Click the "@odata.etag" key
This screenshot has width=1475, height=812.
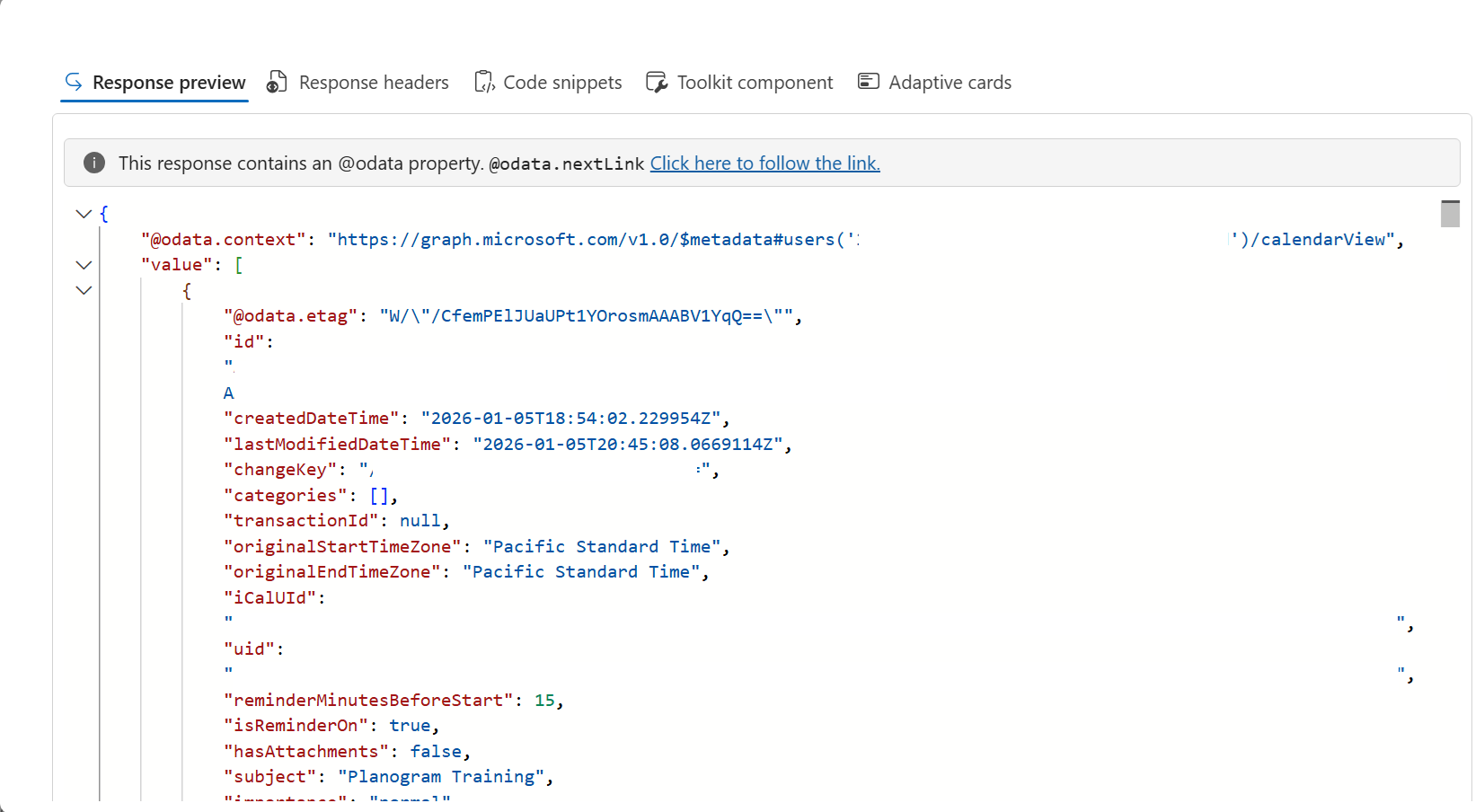291,316
